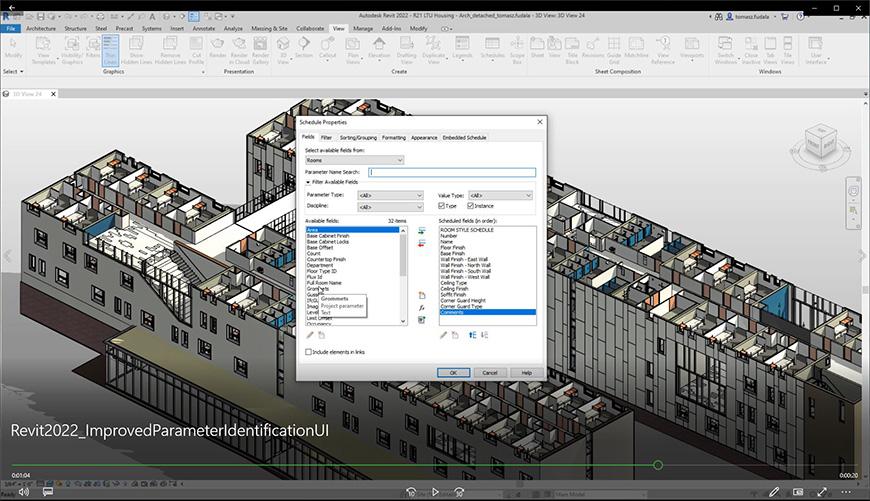Click Move parameter up icon
Screen dimensions: 870x501
[x=472, y=335]
